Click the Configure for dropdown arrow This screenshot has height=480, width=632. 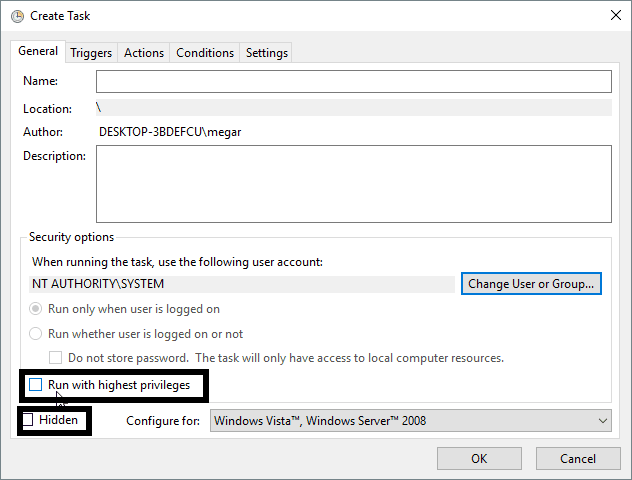[x=600, y=421]
